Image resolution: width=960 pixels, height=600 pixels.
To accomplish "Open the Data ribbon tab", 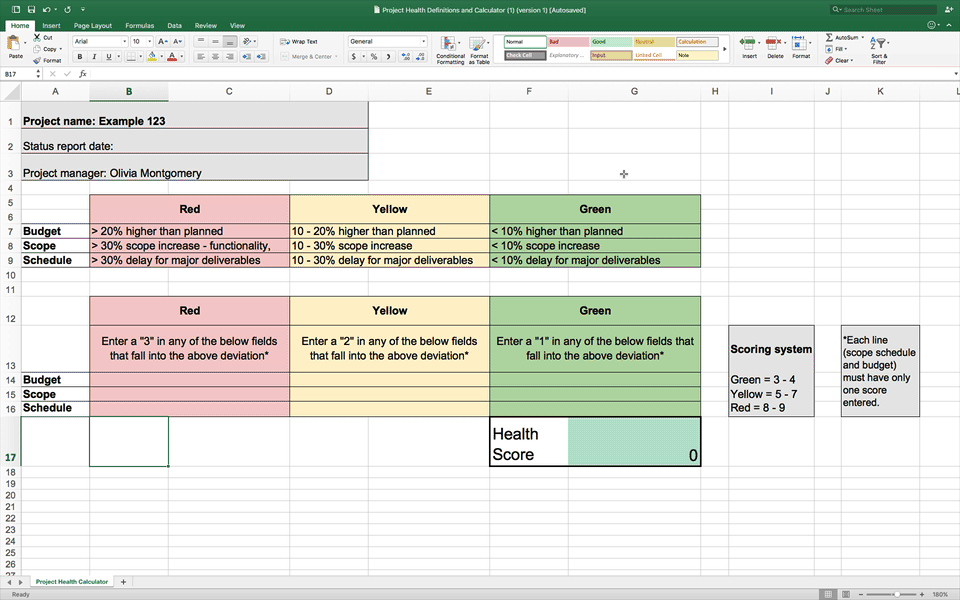I will pyautogui.click(x=174, y=25).
